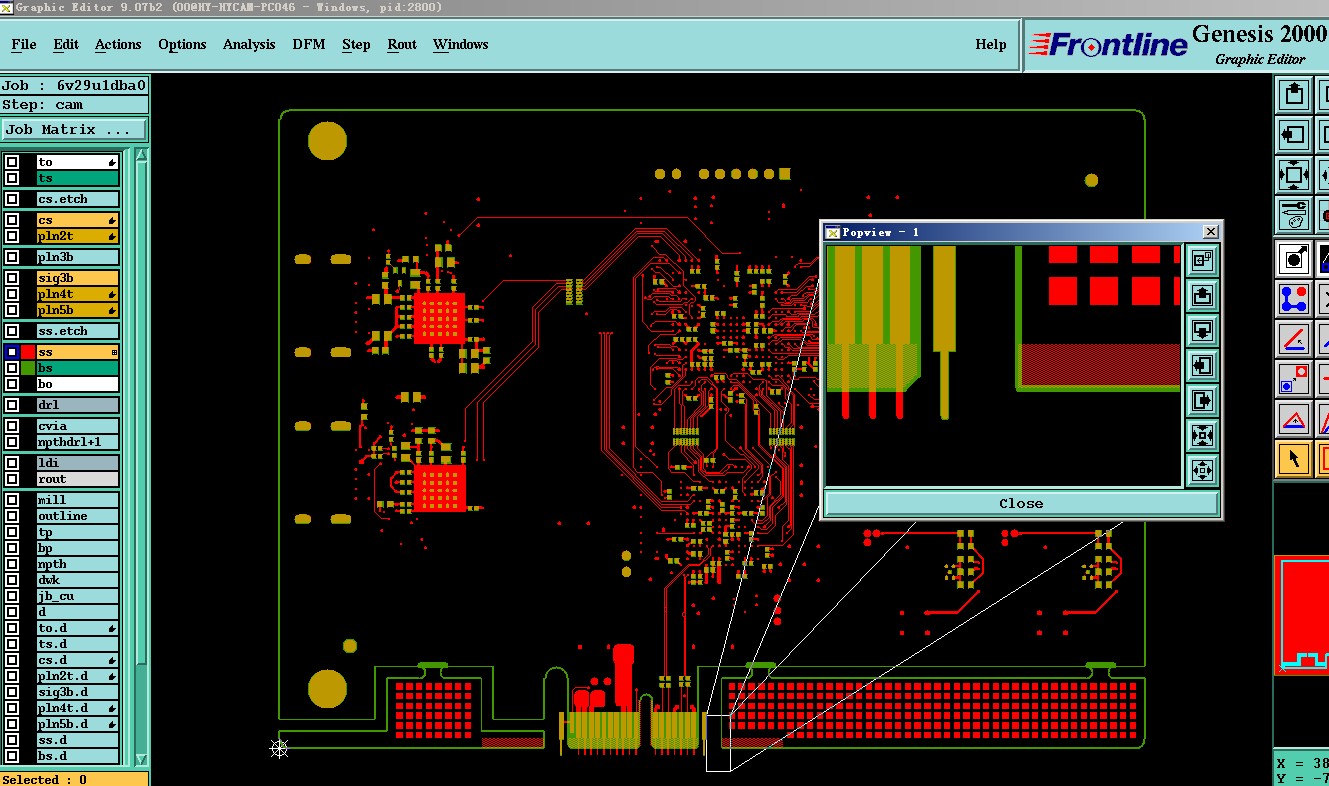Open the Rout menu
The height and width of the screenshot is (786, 1329).
[402, 44]
